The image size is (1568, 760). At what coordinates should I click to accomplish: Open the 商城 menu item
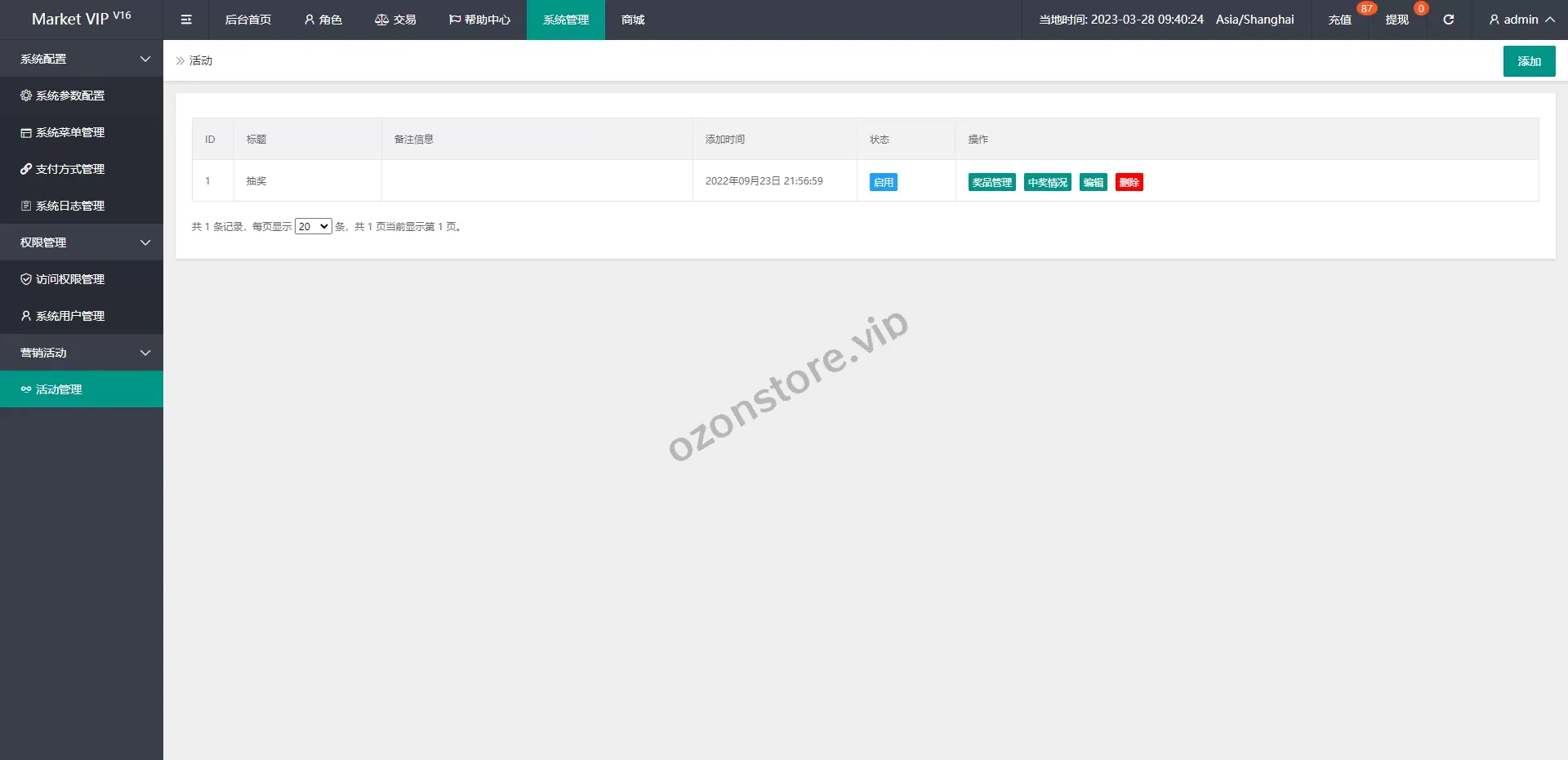633,20
